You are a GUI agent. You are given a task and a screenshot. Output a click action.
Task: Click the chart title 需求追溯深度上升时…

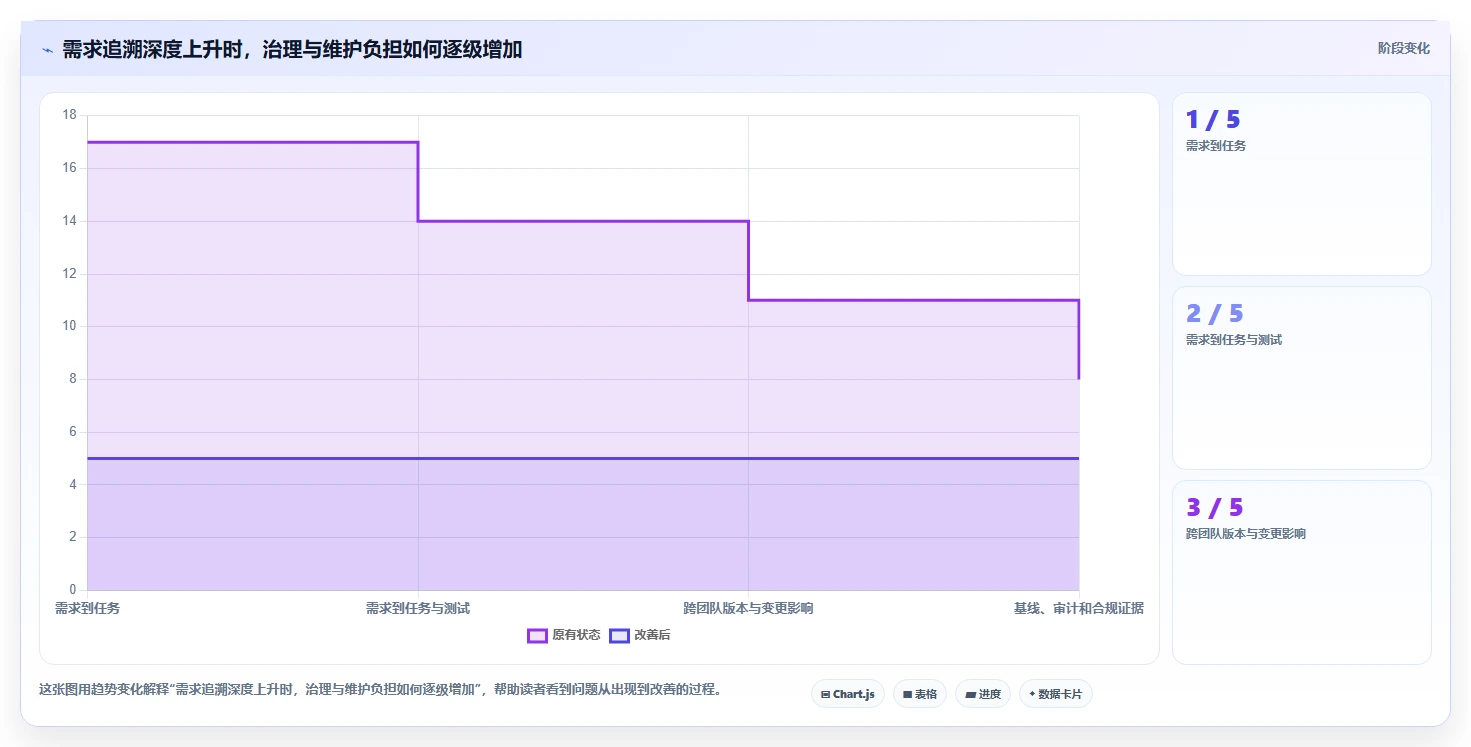click(292, 49)
